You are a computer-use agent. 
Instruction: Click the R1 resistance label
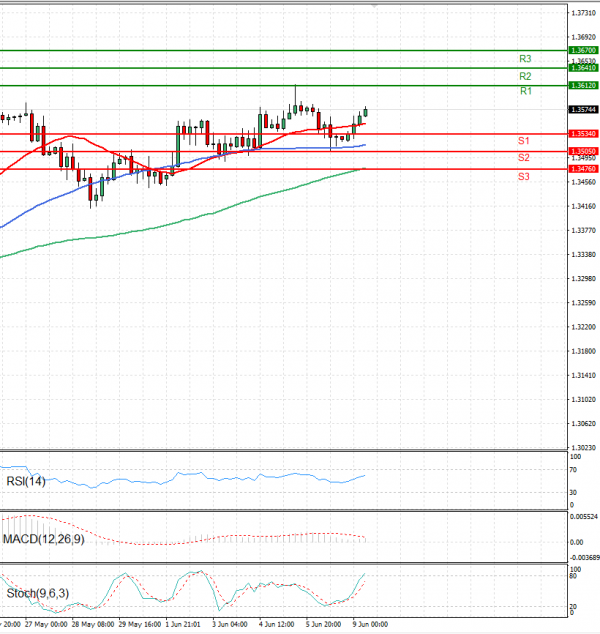526,91
